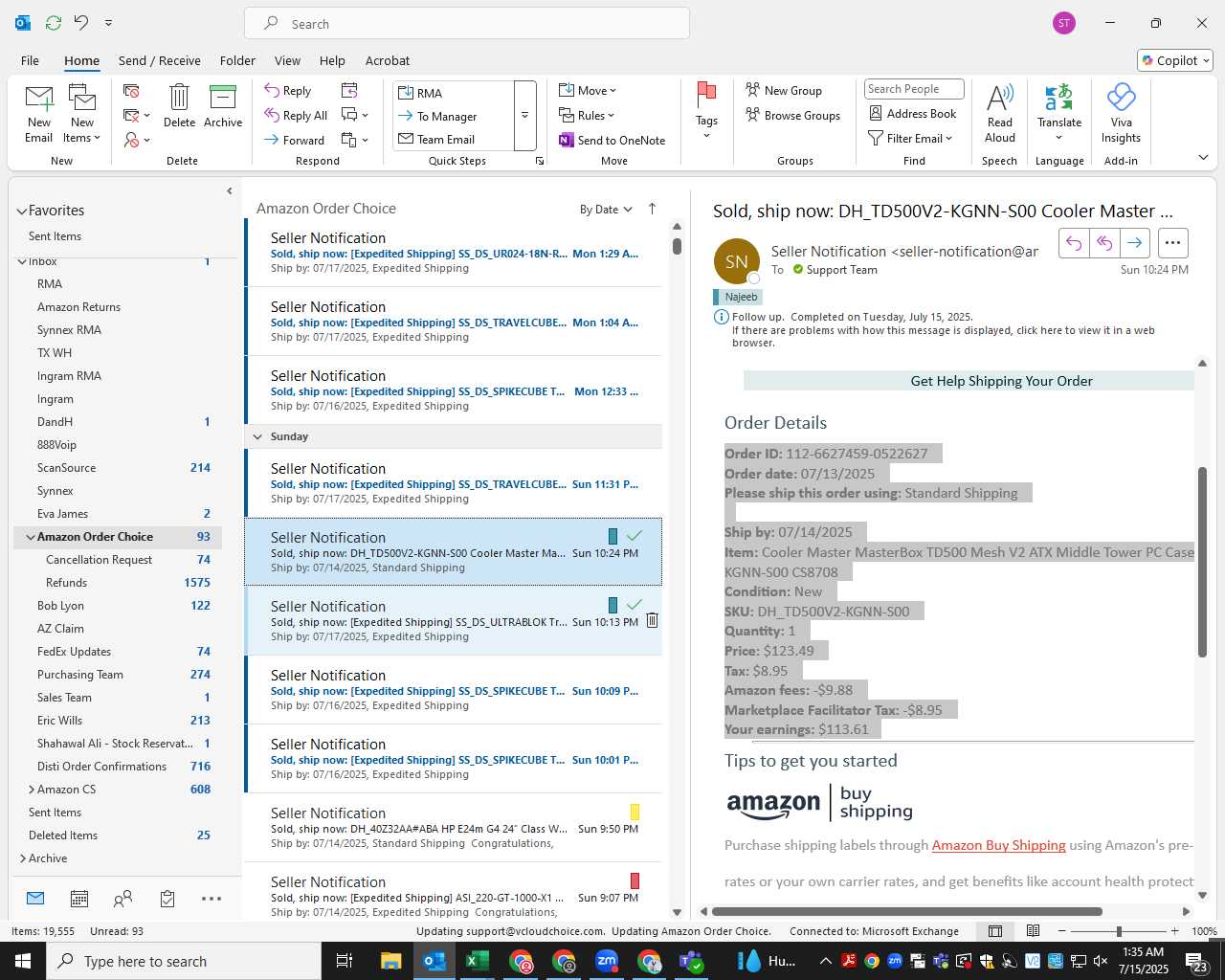The width and height of the screenshot is (1225, 980).
Task: Click Get Help Shipping Your Order
Action: 1001,381
